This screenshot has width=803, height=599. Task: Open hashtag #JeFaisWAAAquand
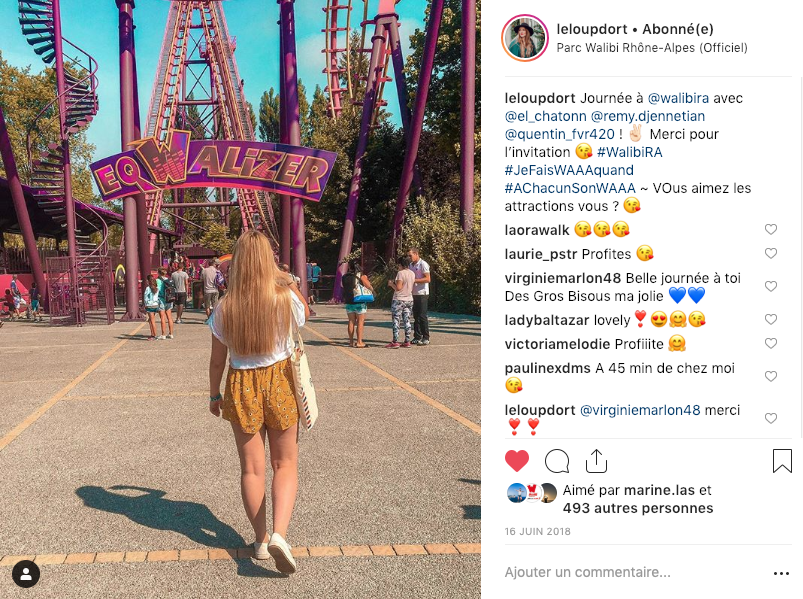[569, 170]
